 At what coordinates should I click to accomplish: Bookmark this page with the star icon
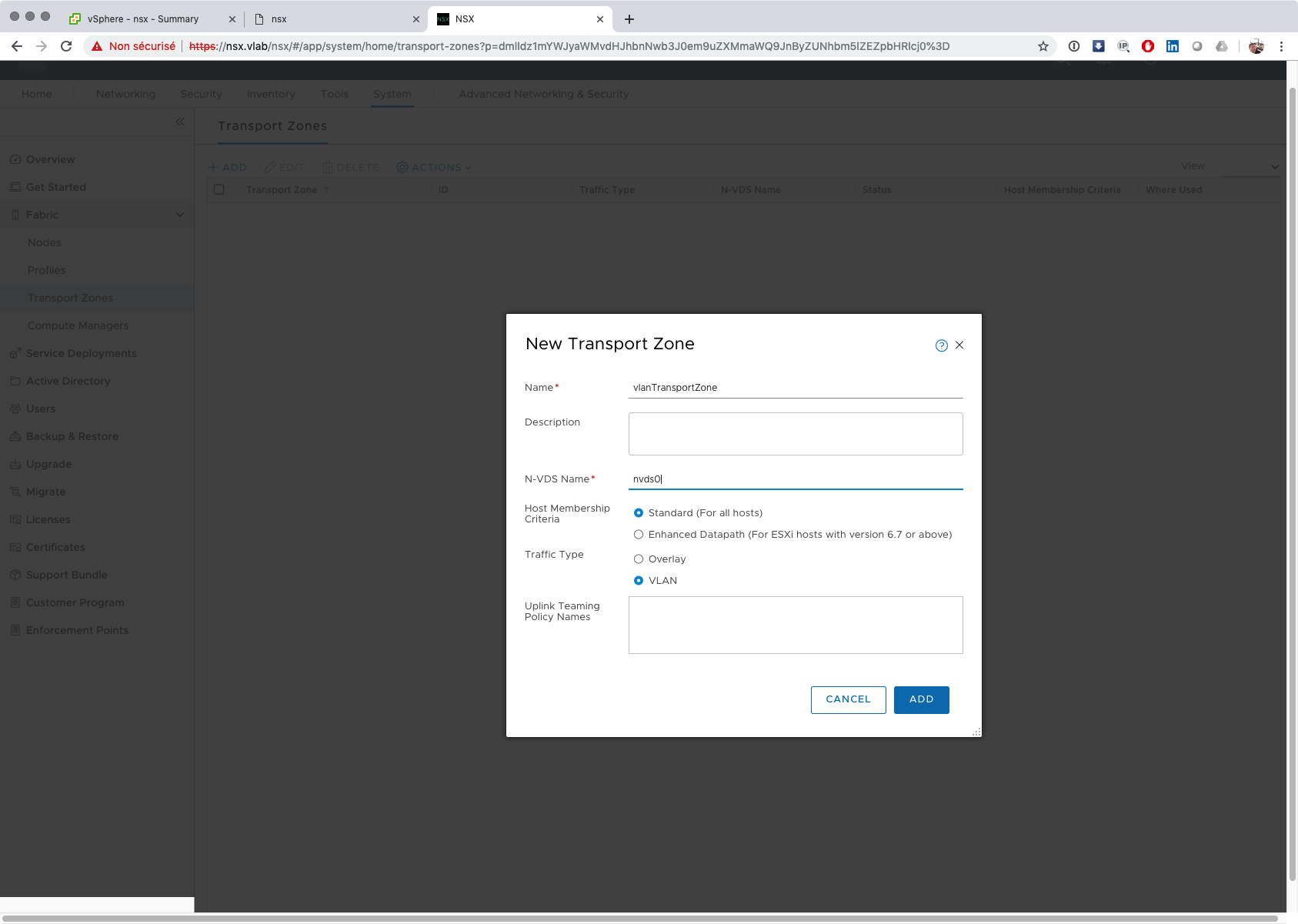(1043, 46)
